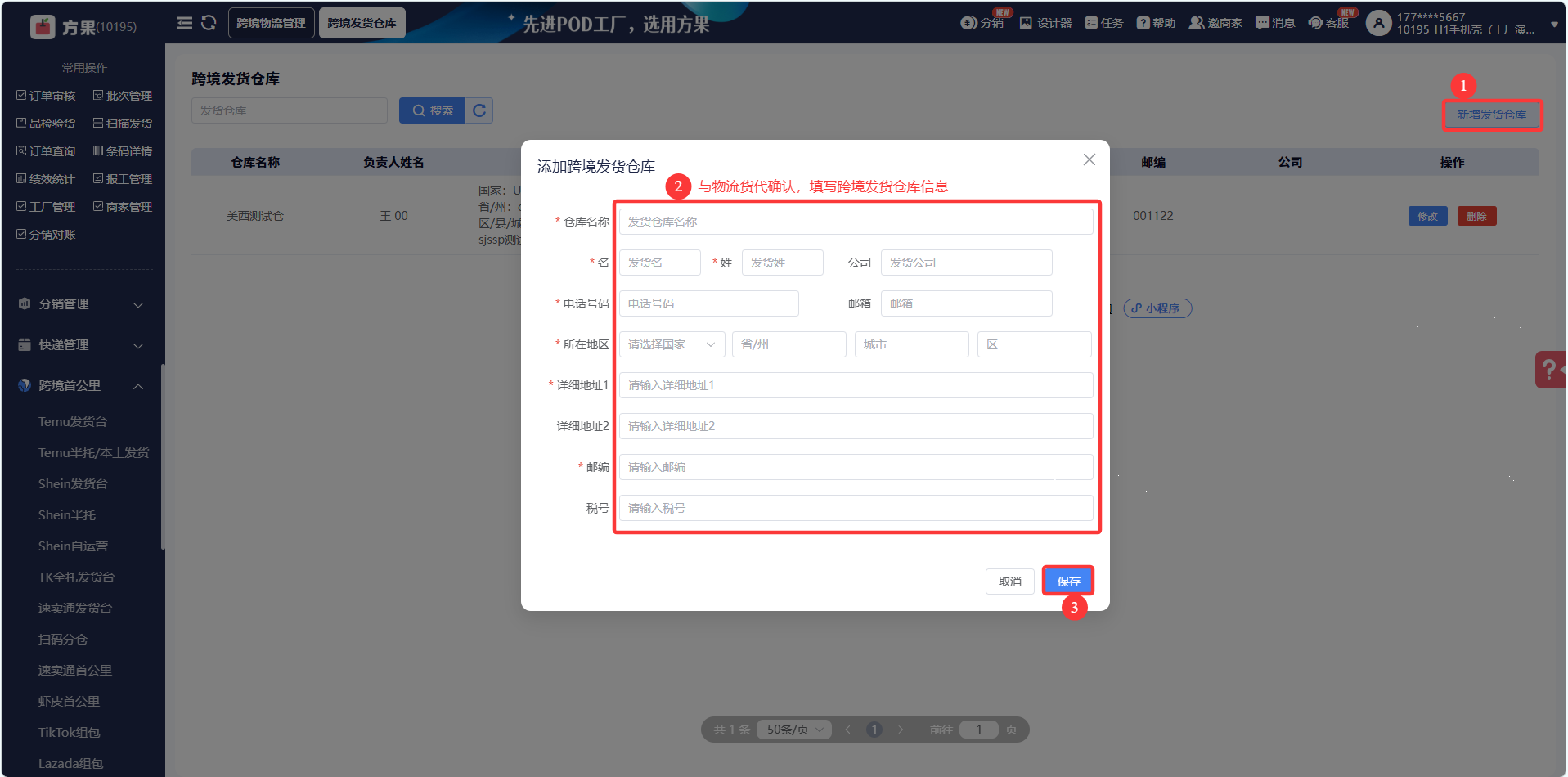This screenshot has width=1568, height=777.
Task: Open the 设计器 designer tool
Action: pos(1045,23)
